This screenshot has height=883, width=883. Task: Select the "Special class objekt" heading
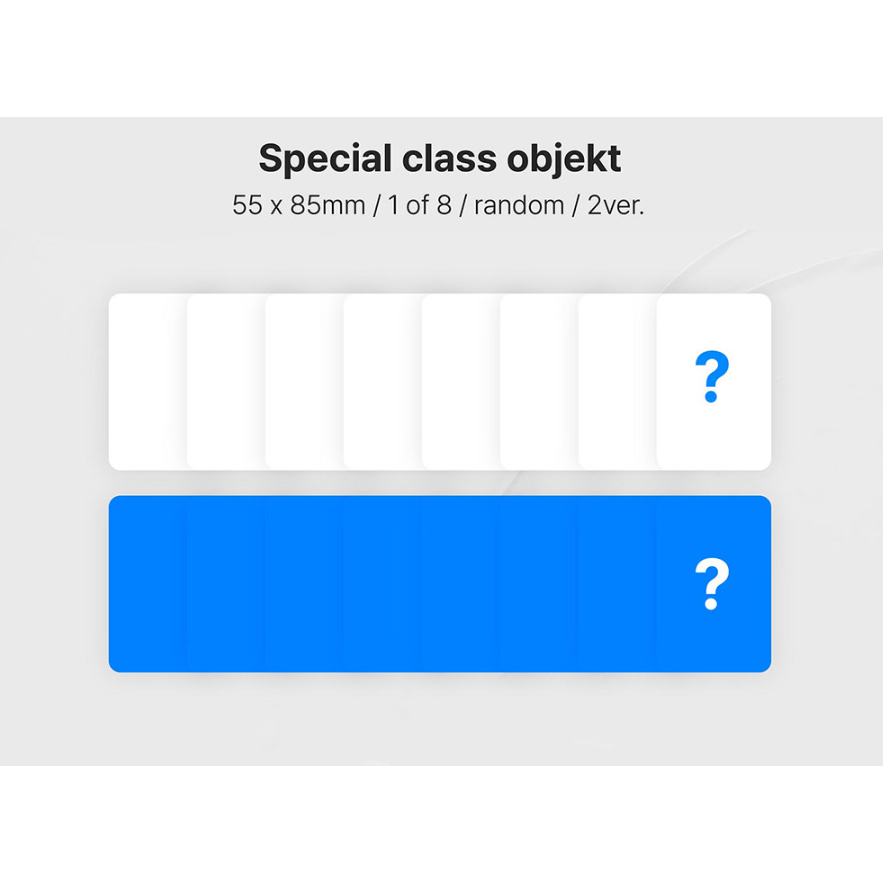click(440, 158)
